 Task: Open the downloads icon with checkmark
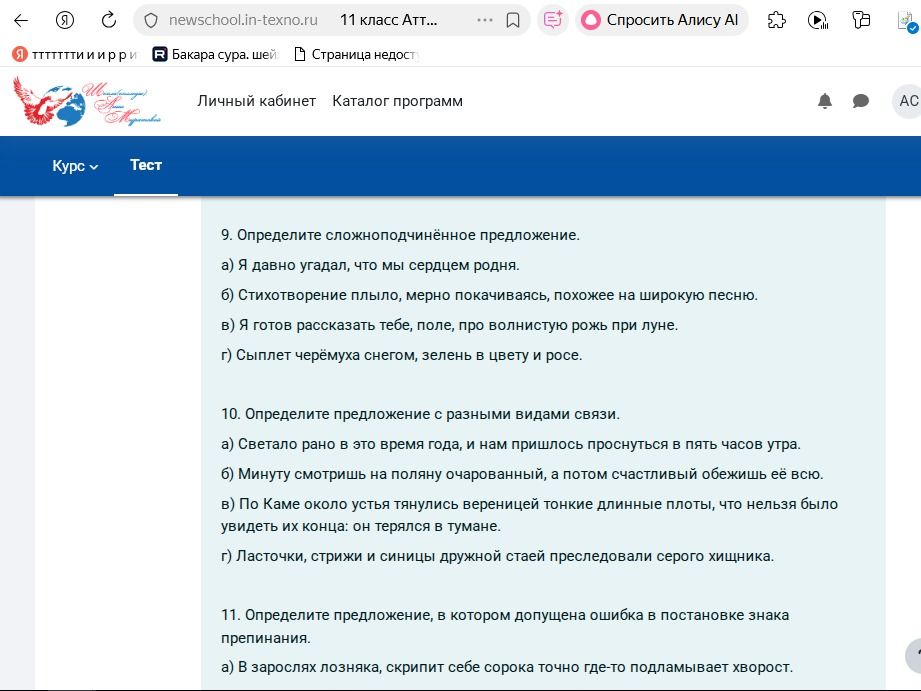pyautogui.click(x=907, y=22)
